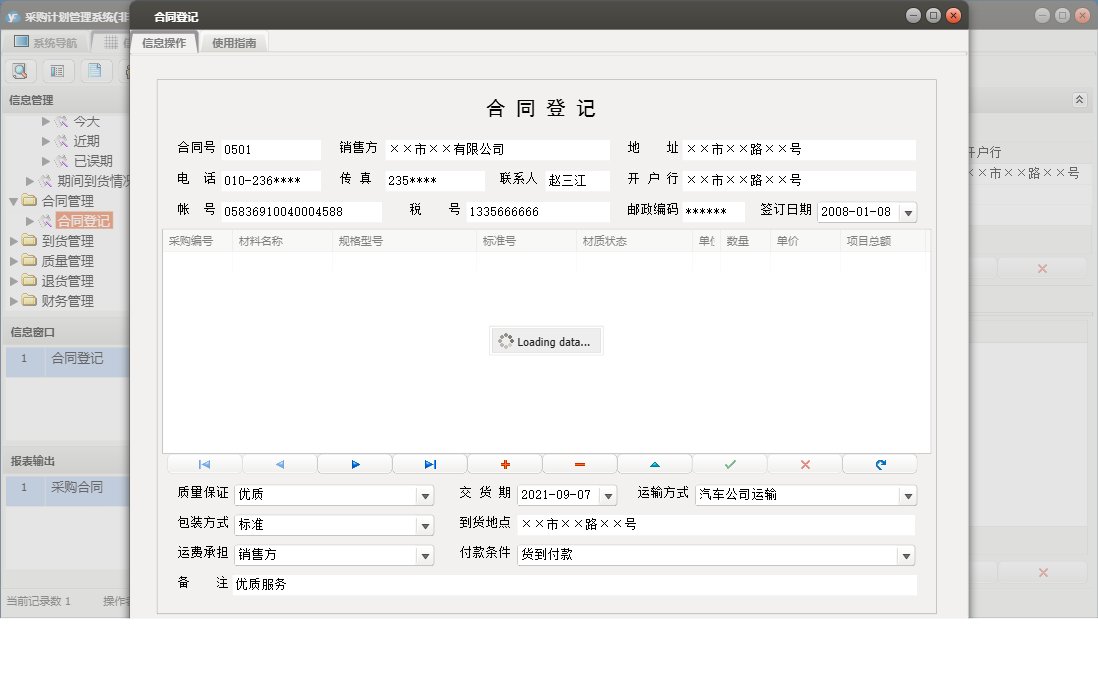The height and width of the screenshot is (690, 1098).
Task: Collapse the 合同管理 tree folder
Action: [x=14, y=201]
